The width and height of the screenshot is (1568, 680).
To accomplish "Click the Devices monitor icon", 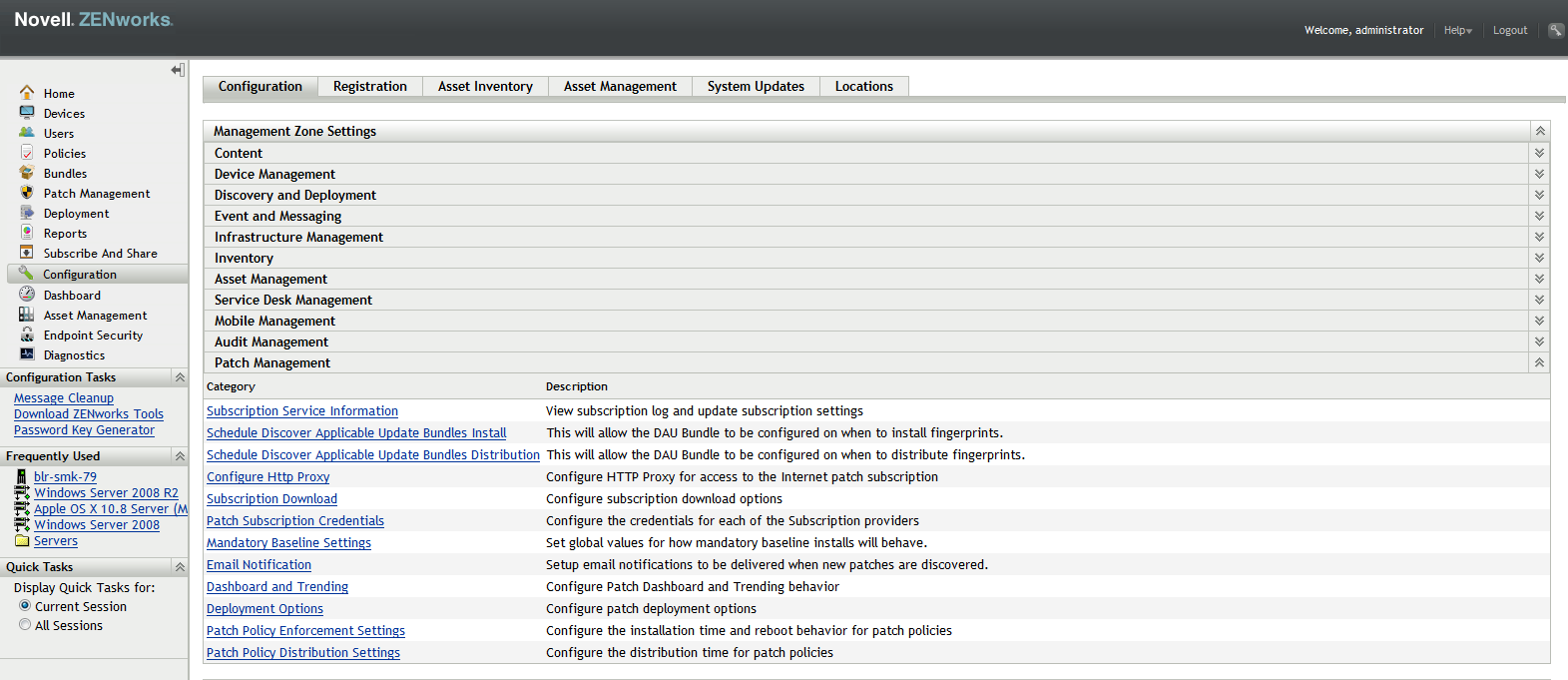I will 27,112.
